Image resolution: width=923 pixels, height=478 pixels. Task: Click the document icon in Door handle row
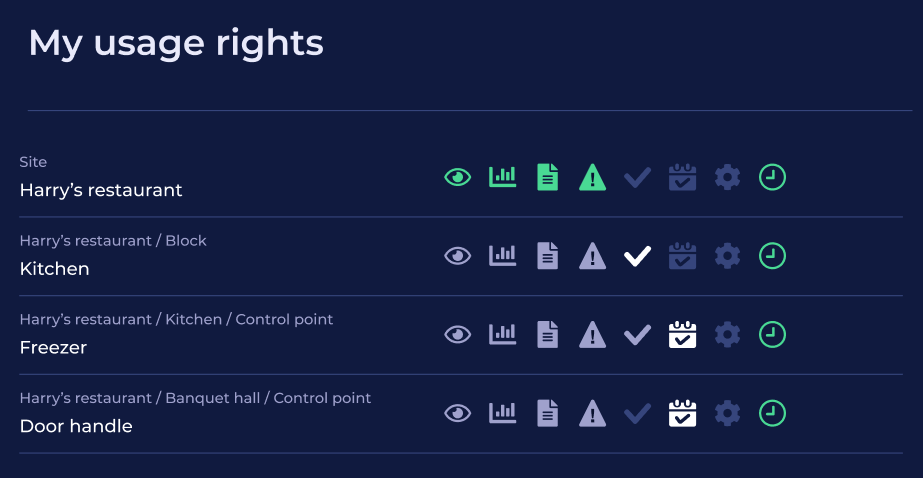[547, 412]
